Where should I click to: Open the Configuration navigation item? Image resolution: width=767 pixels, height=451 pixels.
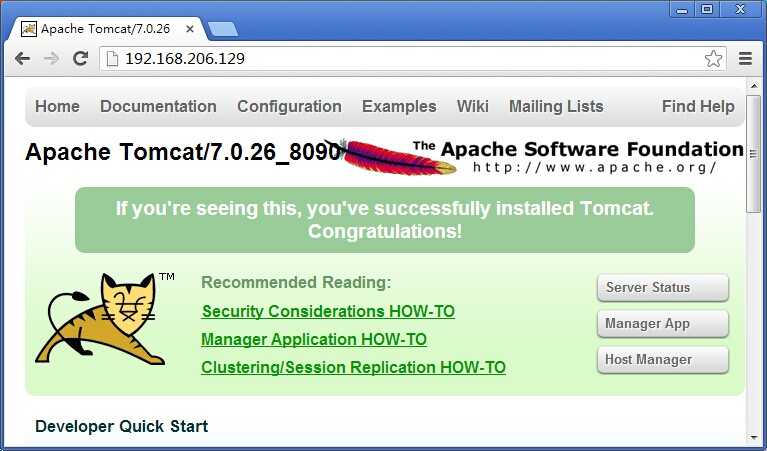pos(290,107)
